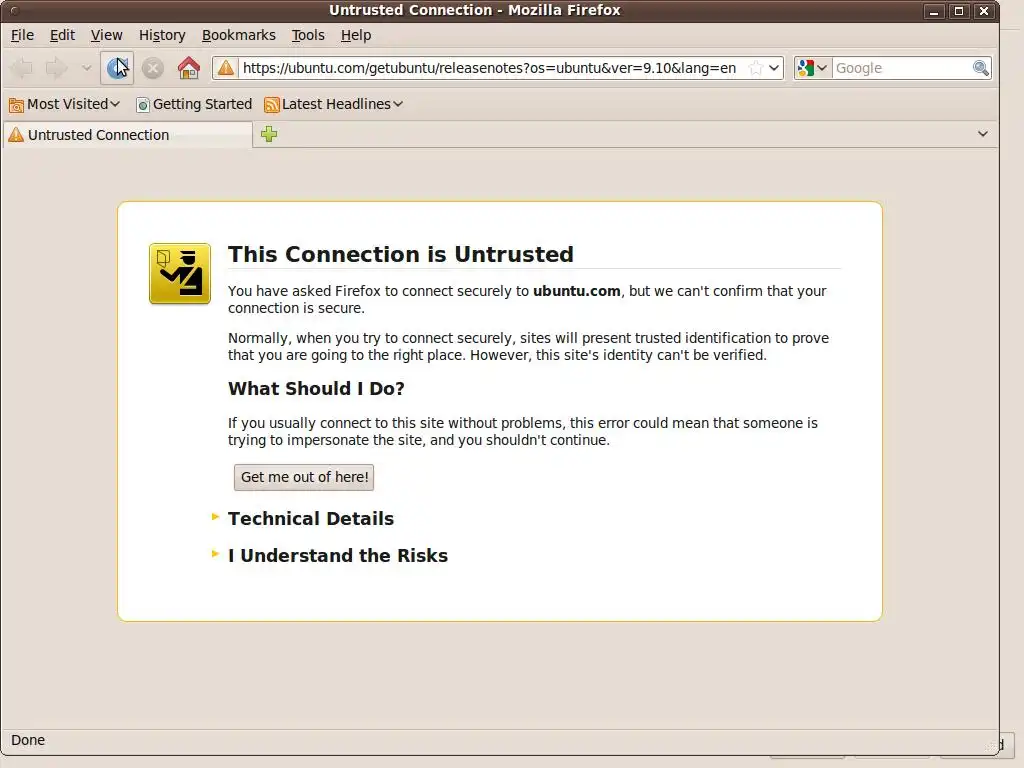The image size is (1024, 768).
Task: Open the Getting Started bookmark
Action: pos(194,104)
